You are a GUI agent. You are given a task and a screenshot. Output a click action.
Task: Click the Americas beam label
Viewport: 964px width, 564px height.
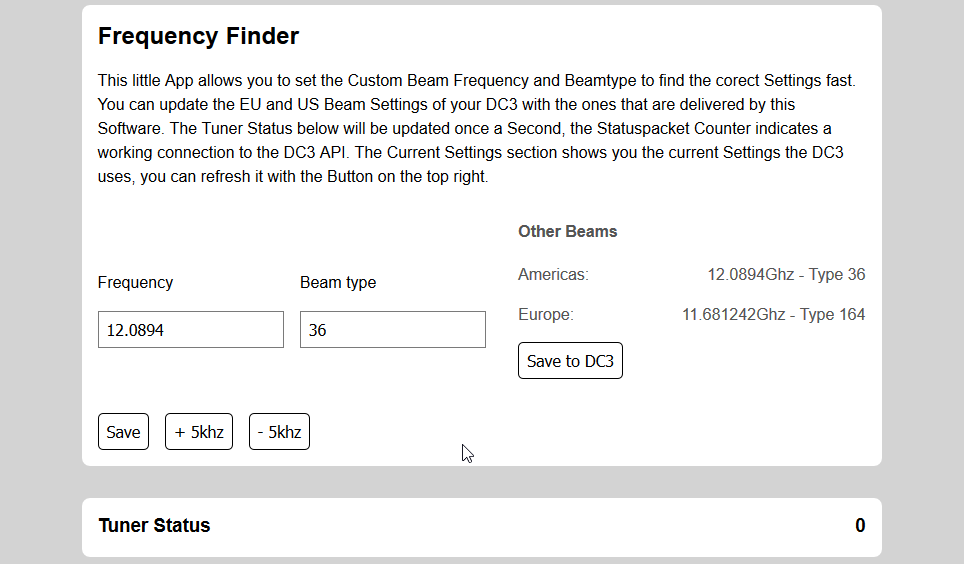(553, 274)
